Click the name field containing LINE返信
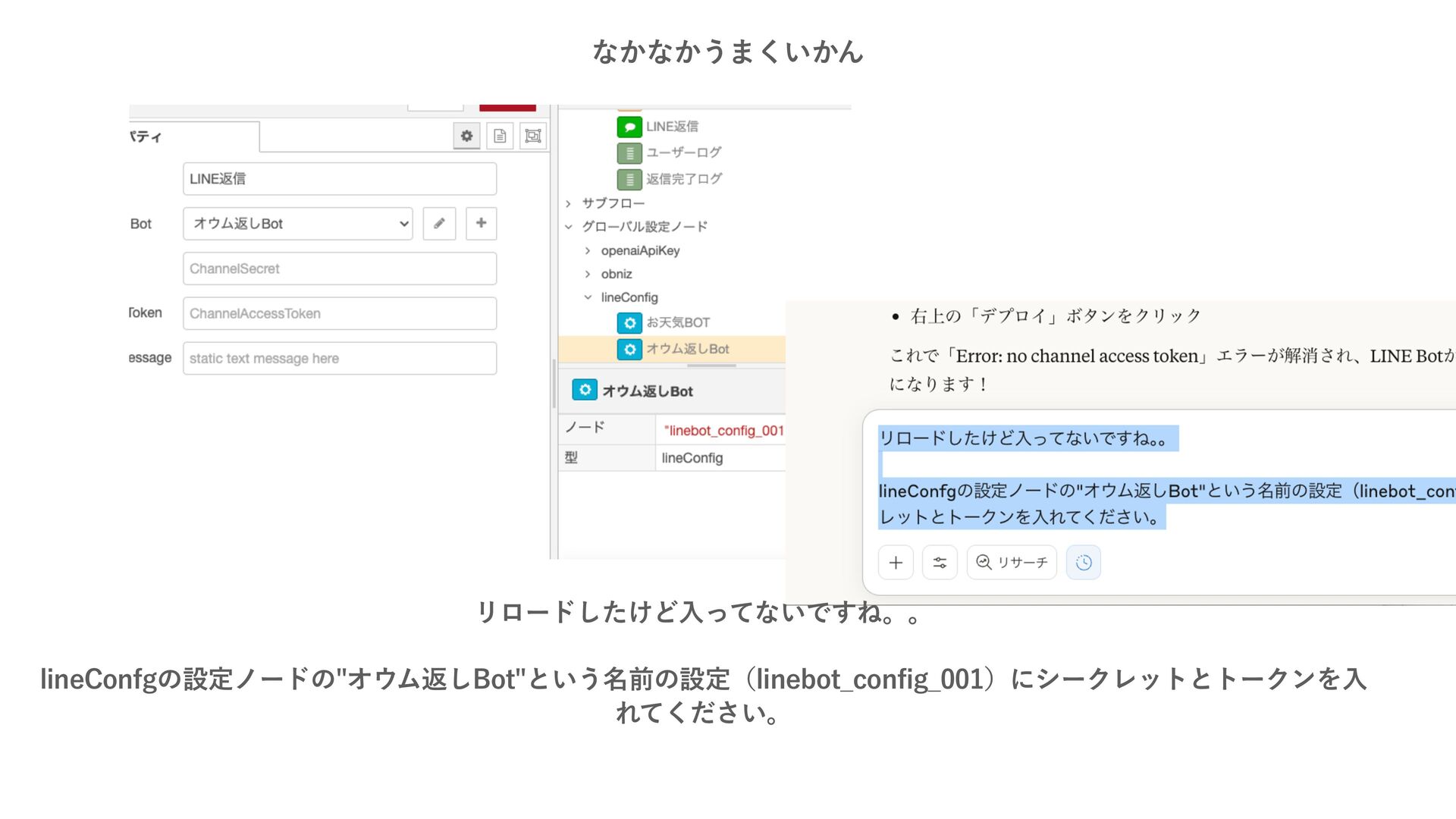Screen dimensions: 1456x819 tap(340, 179)
